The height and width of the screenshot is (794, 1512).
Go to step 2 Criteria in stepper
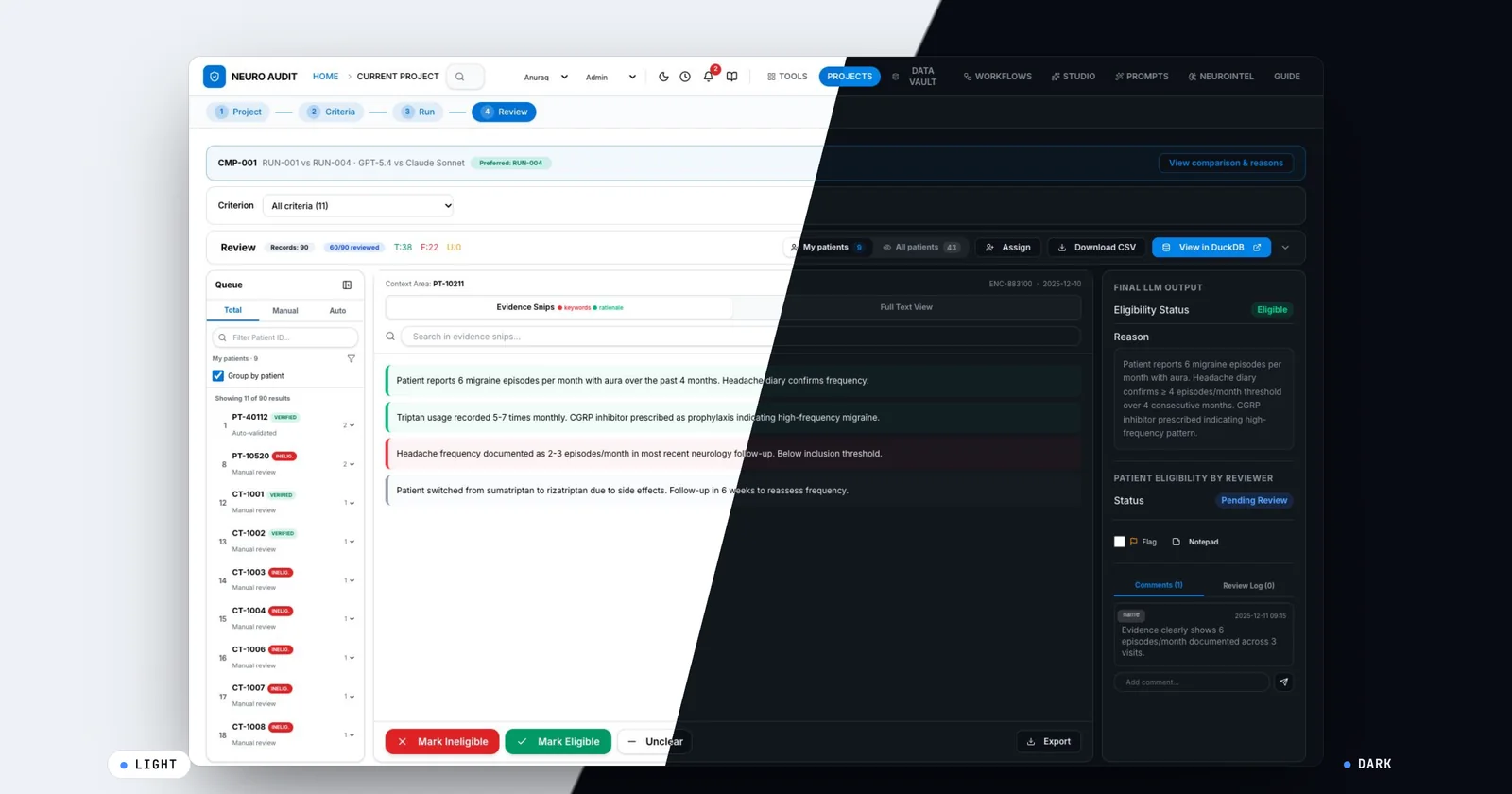point(332,112)
